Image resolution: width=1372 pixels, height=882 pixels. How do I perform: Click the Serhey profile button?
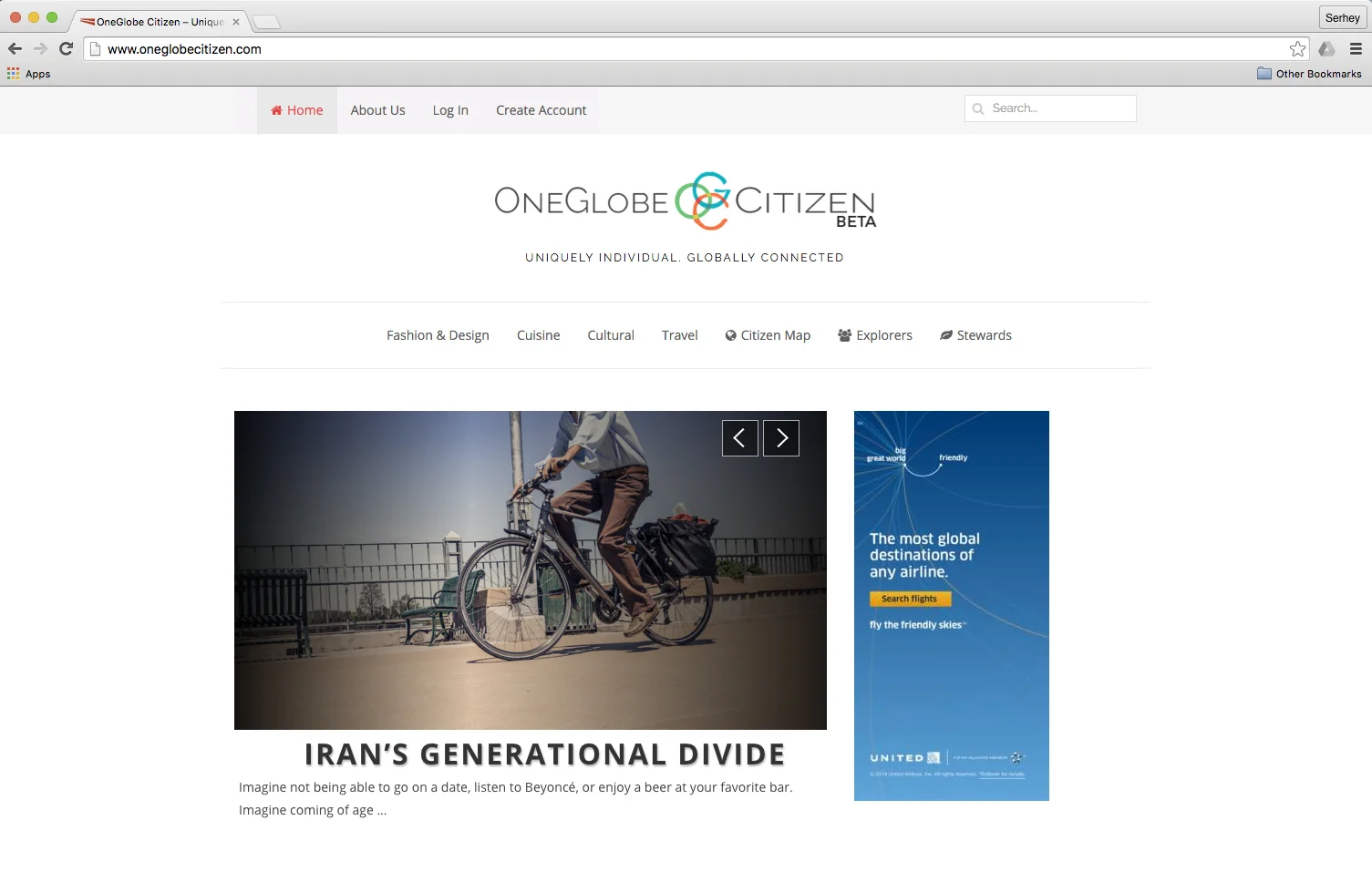click(1343, 17)
